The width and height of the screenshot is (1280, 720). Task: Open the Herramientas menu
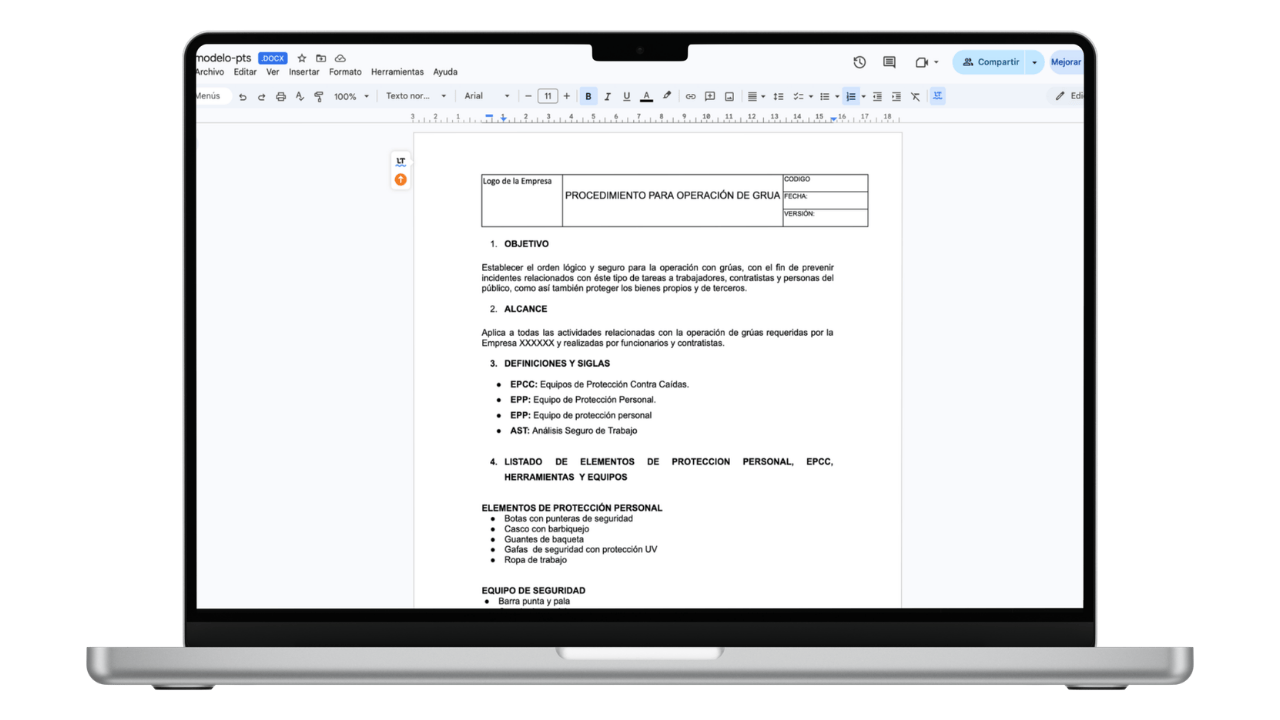coord(398,72)
